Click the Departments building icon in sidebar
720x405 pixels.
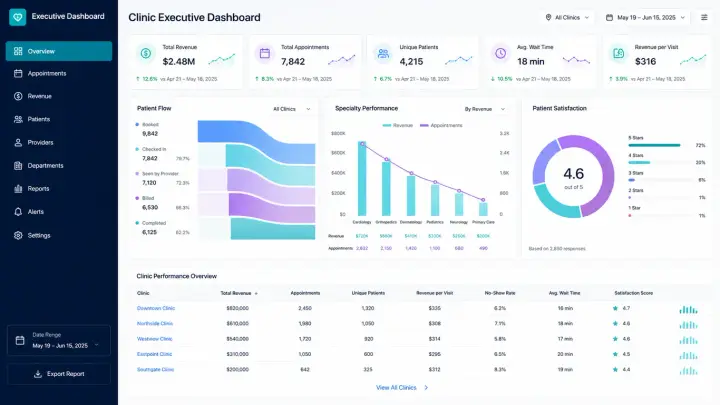point(18,166)
